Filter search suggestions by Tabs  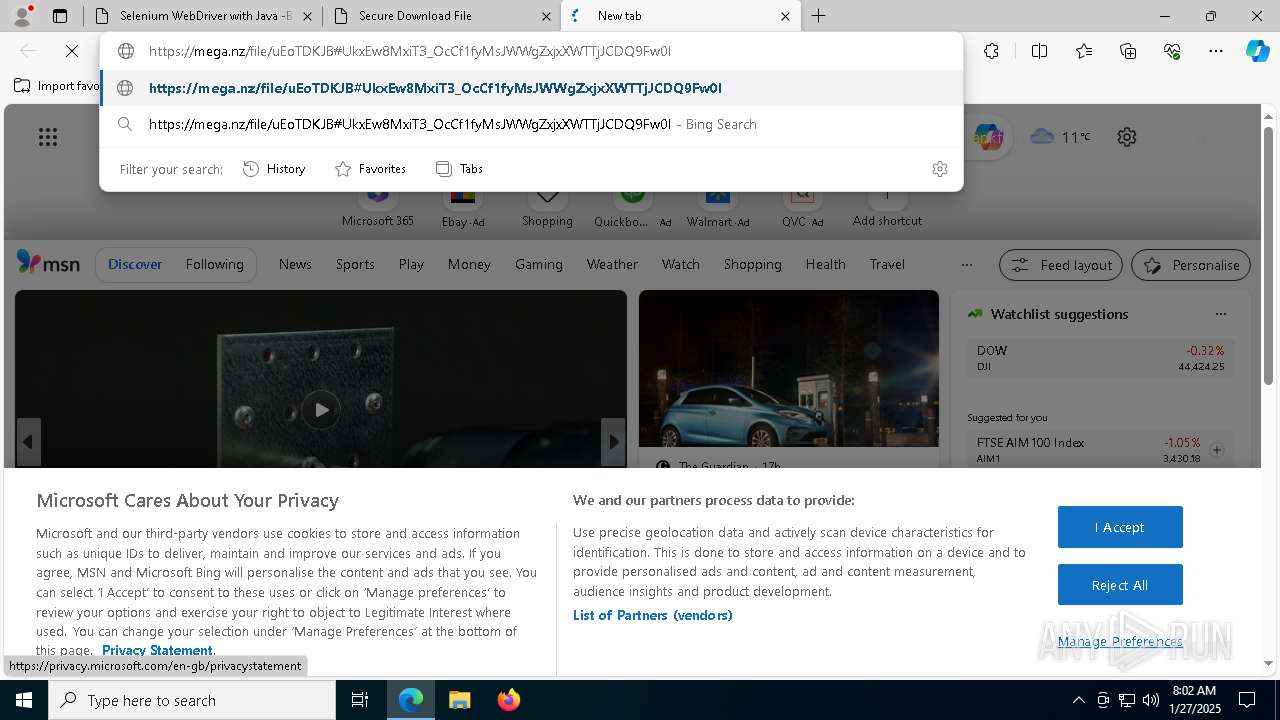459,169
